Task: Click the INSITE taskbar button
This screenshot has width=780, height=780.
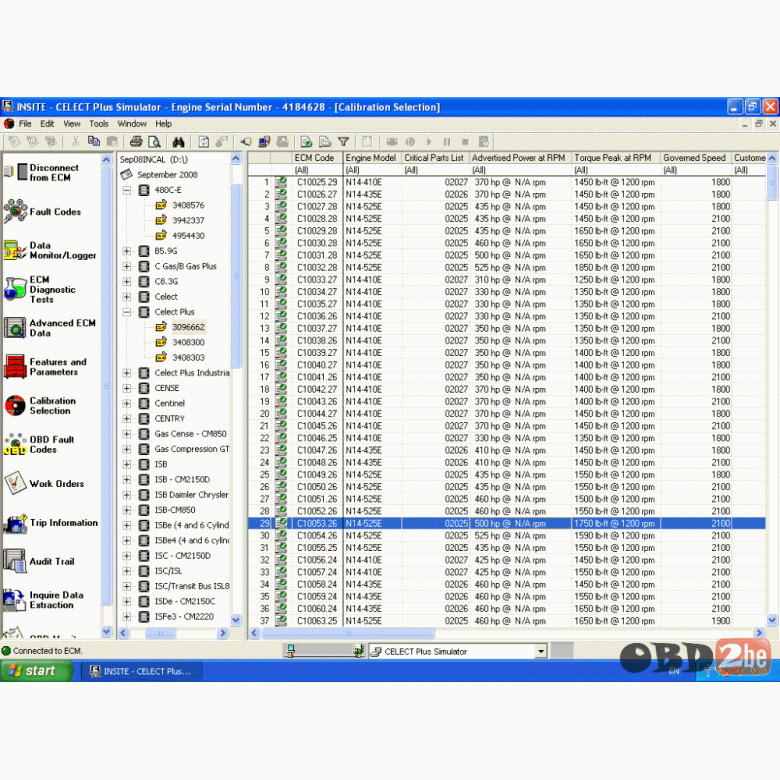Action: coord(141,671)
